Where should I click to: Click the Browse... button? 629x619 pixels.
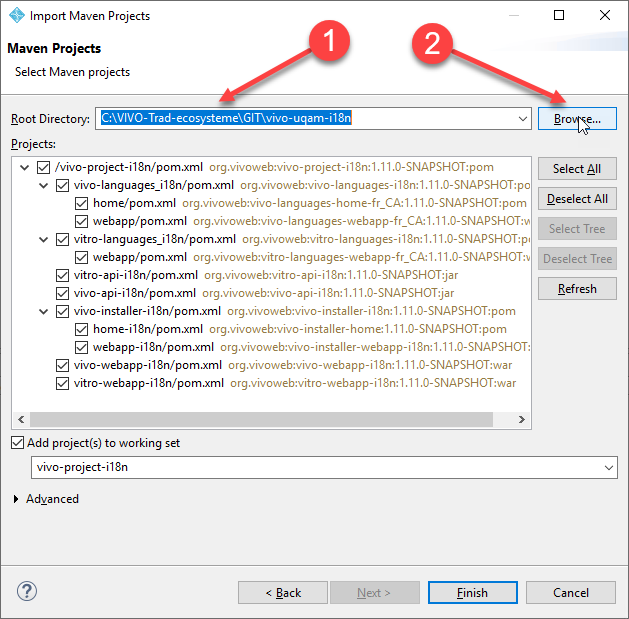[x=577, y=119]
